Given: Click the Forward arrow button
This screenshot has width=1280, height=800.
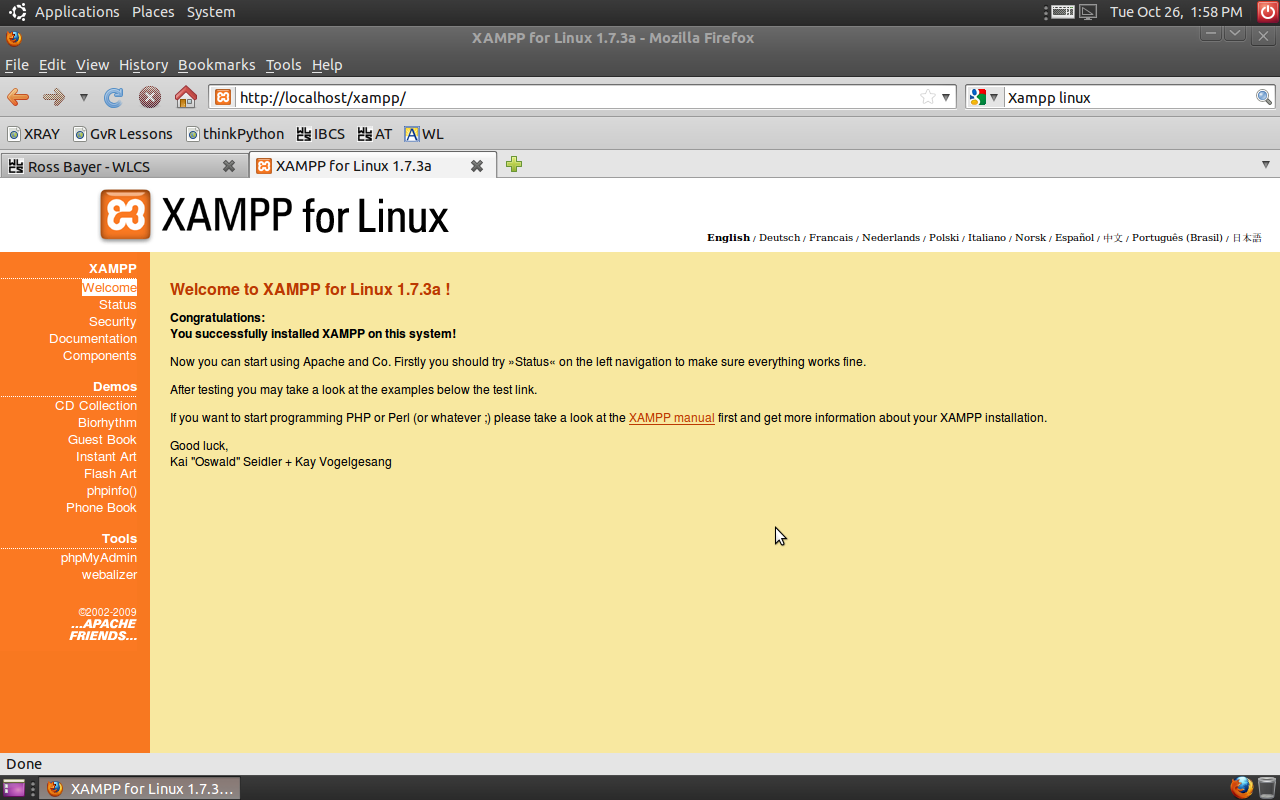Looking at the screenshot, I should 54,97.
